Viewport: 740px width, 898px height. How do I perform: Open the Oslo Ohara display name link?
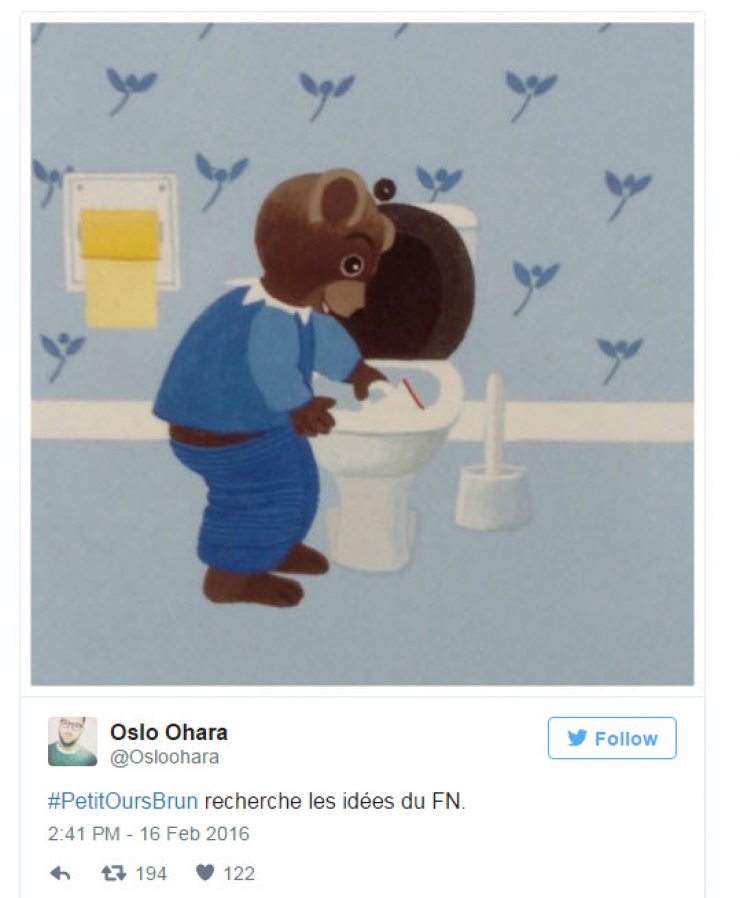(x=168, y=732)
